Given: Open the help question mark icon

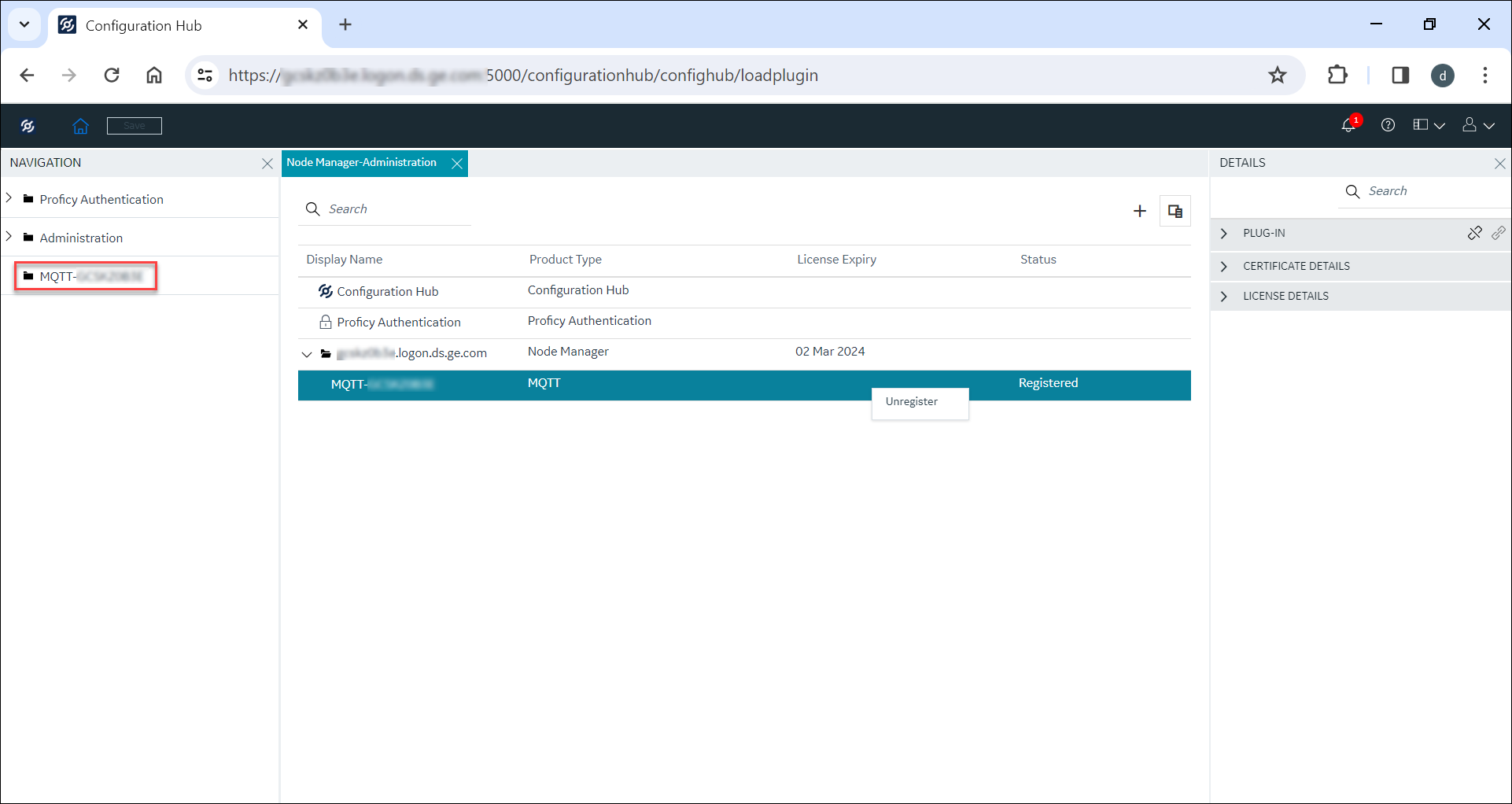Looking at the screenshot, I should [x=1388, y=125].
